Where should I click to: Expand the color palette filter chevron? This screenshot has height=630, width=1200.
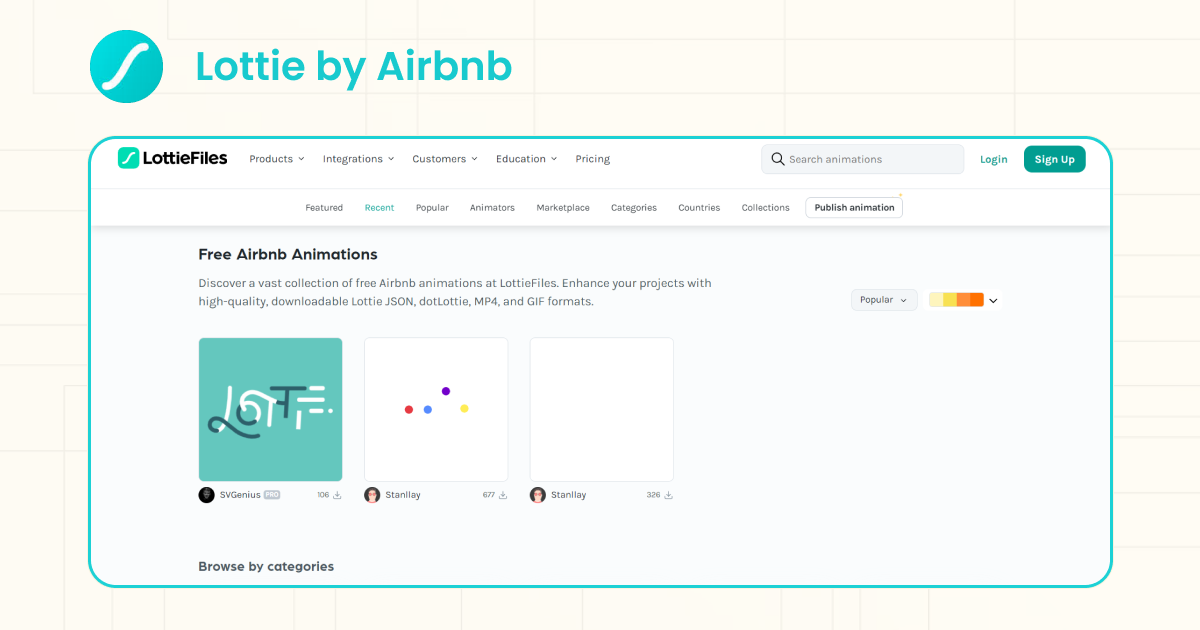coord(993,300)
